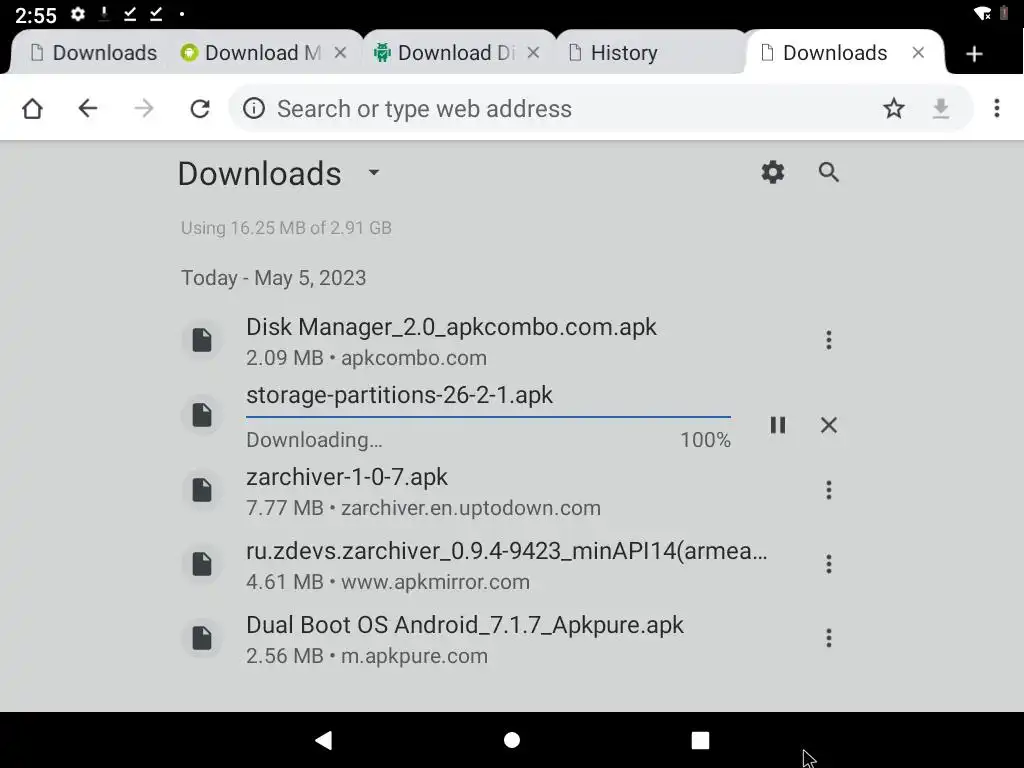View the site information icon in address bar
The height and width of the screenshot is (768, 1024).
pyautogui.click(x=254, y=108)
